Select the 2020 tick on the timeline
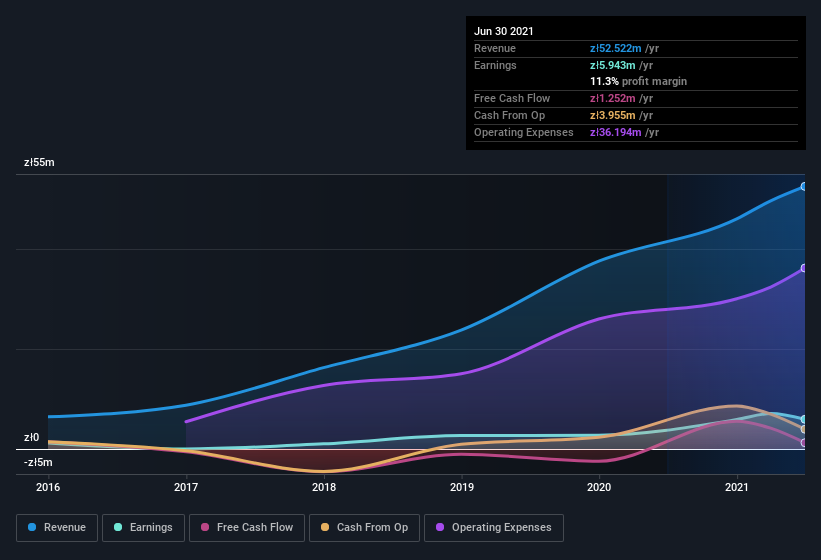 coord(599,487)
